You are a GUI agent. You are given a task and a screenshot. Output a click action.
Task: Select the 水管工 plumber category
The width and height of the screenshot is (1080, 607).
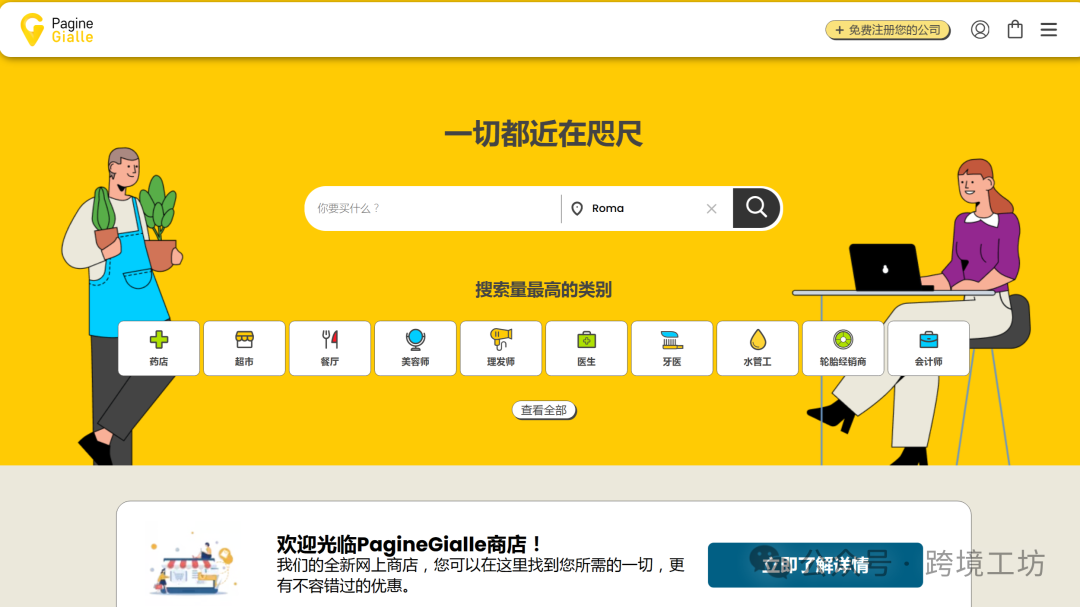tap(757, 348)
